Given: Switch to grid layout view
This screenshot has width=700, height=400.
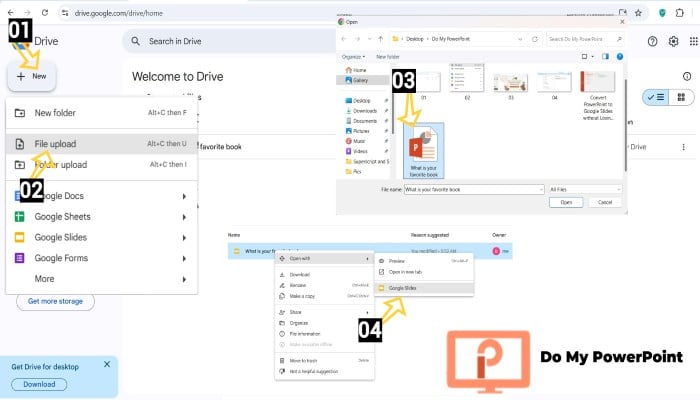Looking at the screenshot, I should coord(681,97).
